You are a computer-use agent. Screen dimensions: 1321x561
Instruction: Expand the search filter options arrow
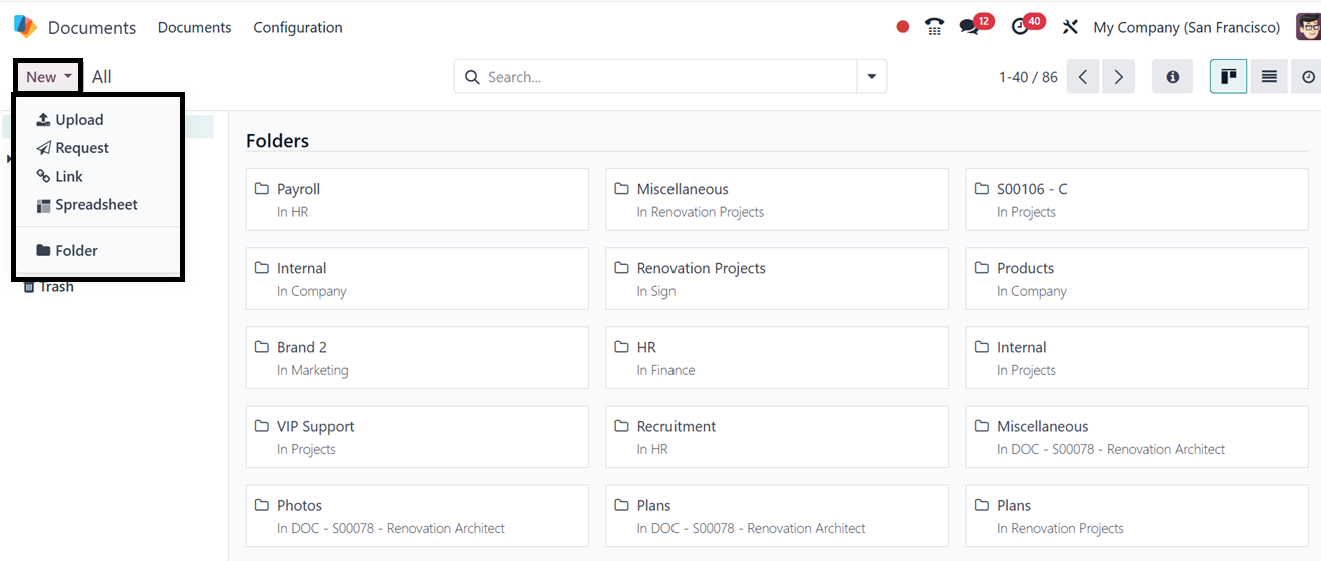click(x=871, y=77)
